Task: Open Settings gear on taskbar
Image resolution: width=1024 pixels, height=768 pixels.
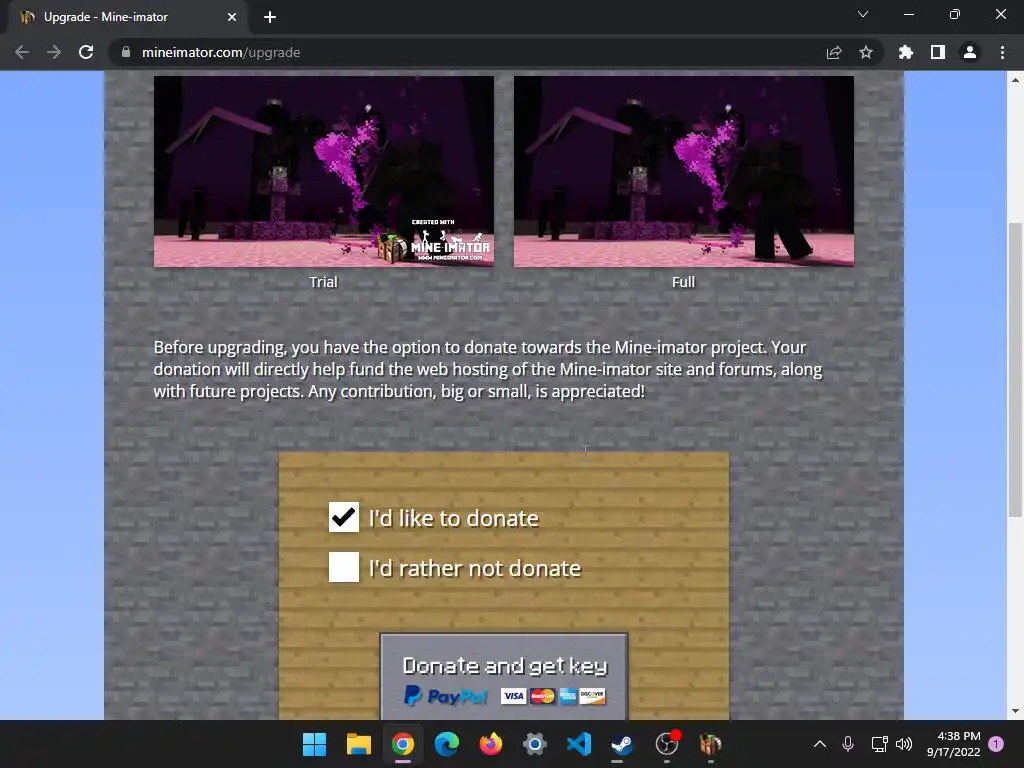Action: coord(534,744)
